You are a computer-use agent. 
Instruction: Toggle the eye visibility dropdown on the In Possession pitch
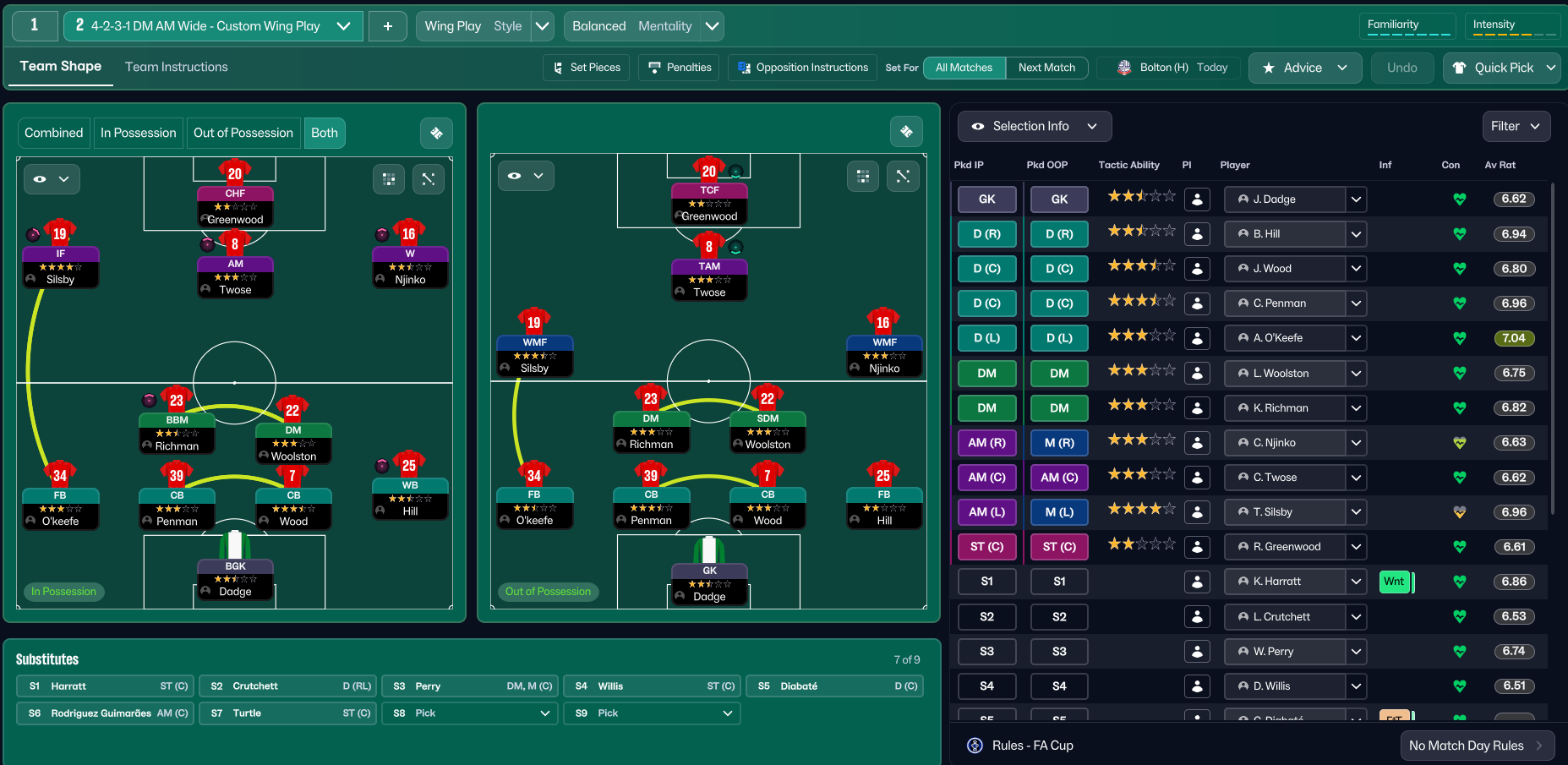(52, 179)
